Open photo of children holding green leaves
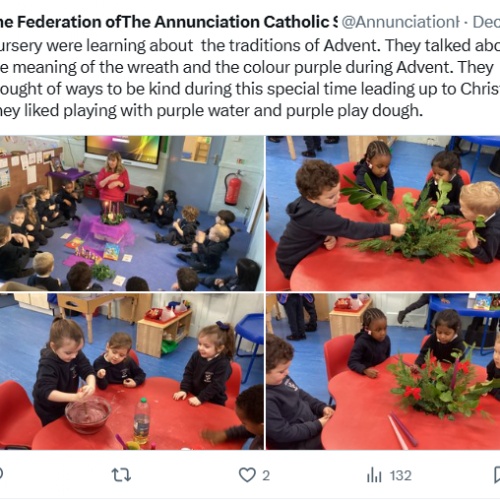500x500 pixels. click(383, 213)
